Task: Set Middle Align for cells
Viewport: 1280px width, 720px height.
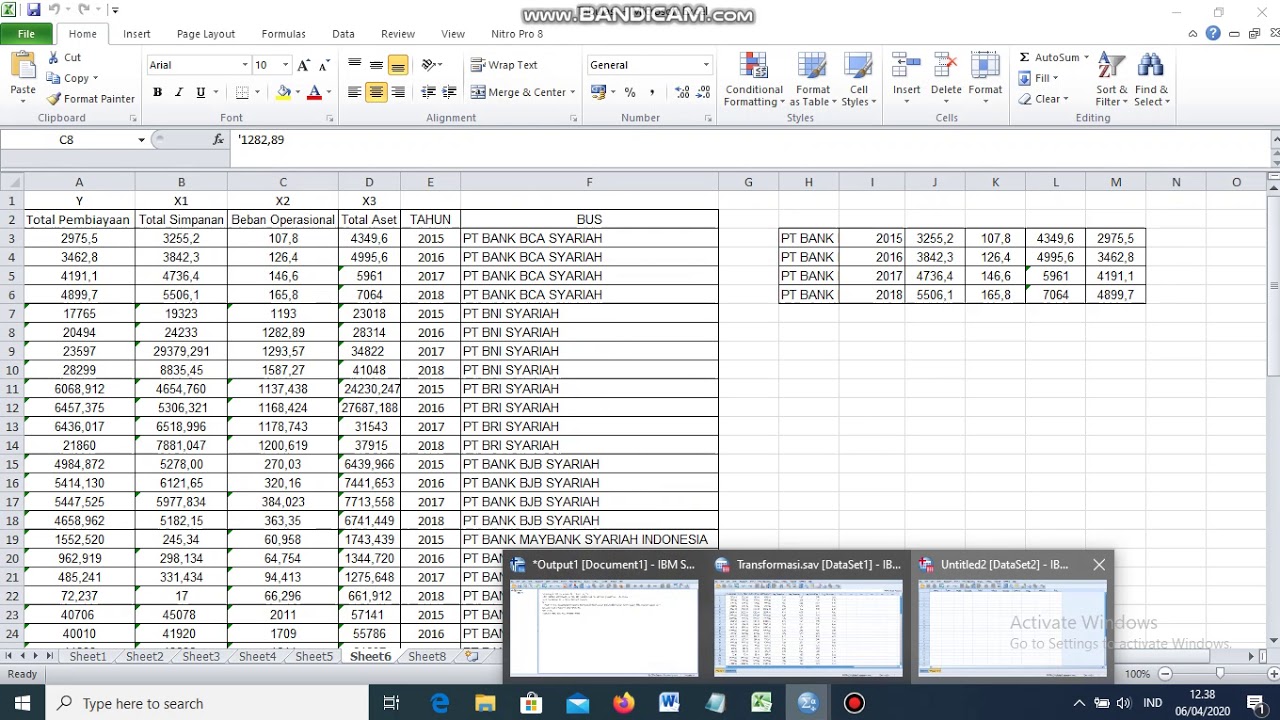Action: [x=376, y=65]
